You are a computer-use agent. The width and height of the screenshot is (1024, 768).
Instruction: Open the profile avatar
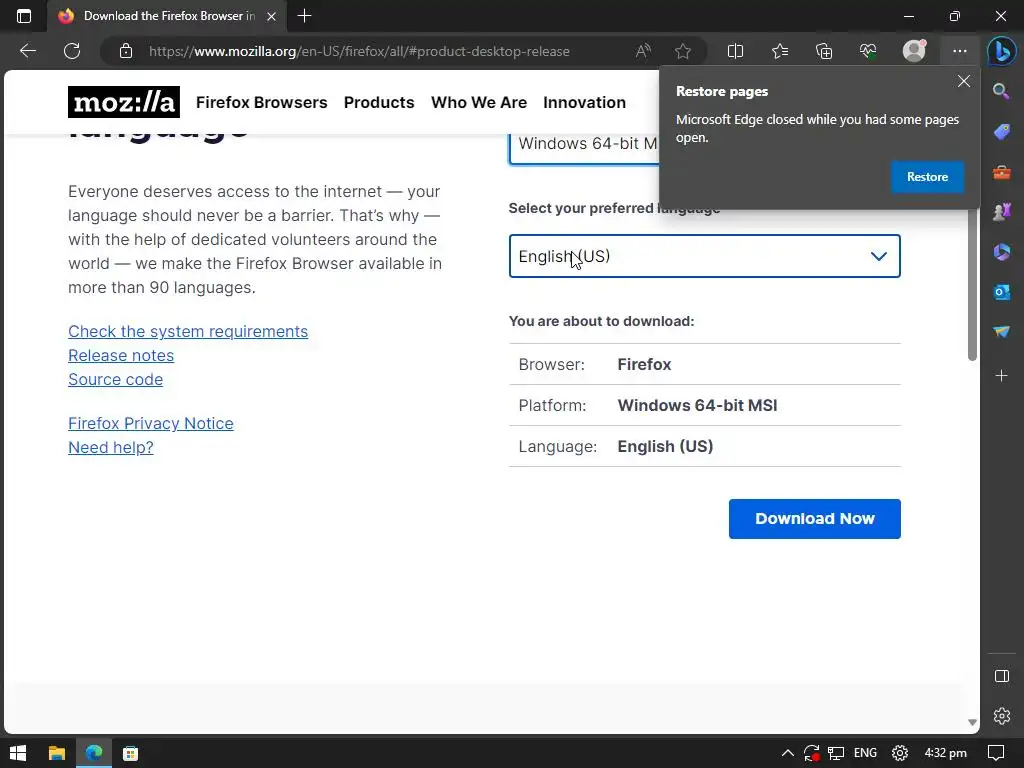coord(914,51)
